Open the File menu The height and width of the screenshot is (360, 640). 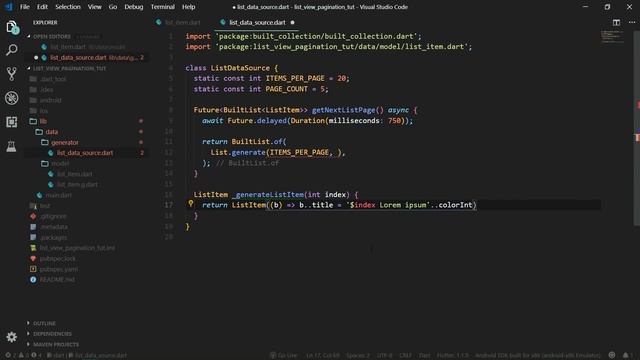(x=24, y=7)
